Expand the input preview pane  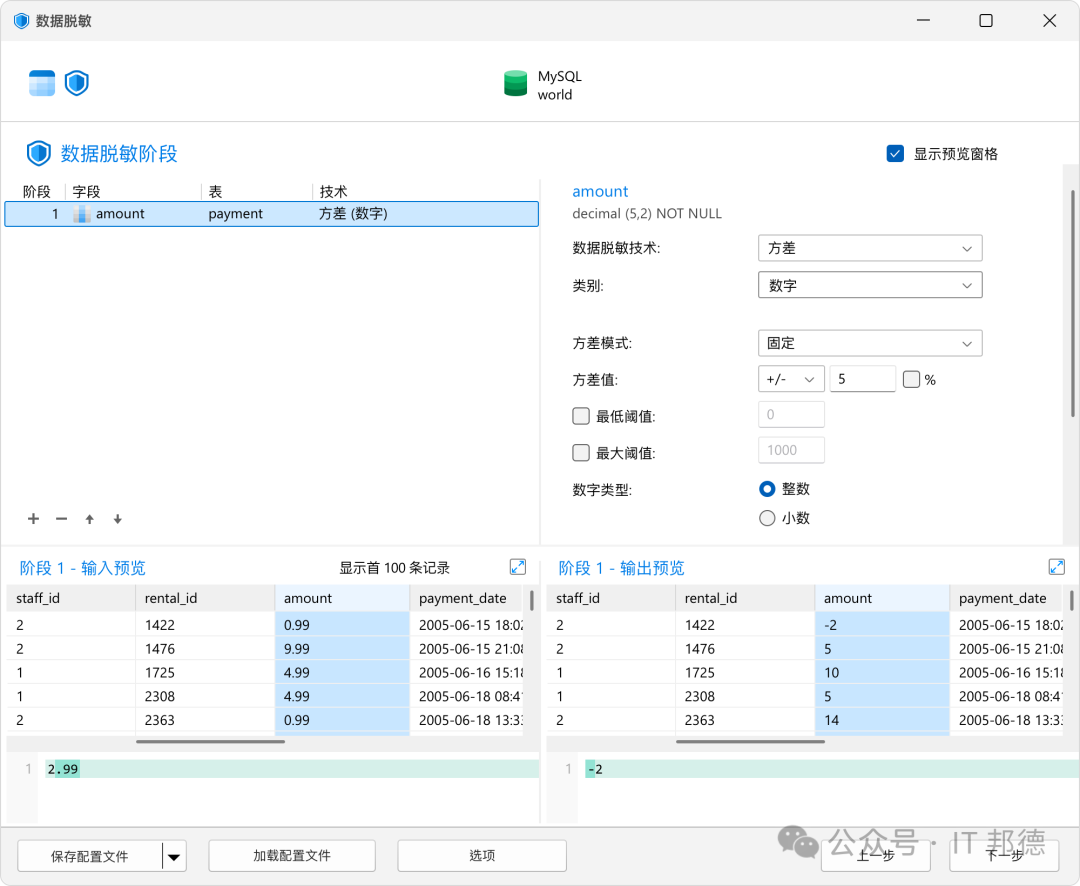tap(517, 567)
